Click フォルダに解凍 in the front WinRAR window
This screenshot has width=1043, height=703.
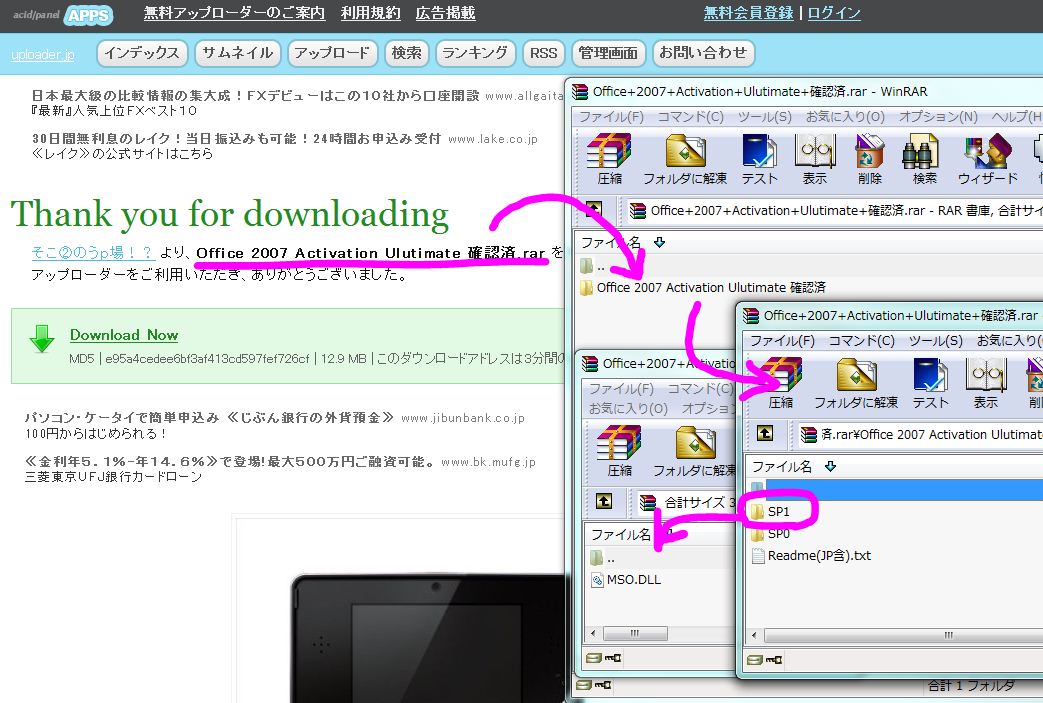(x=856, y=382)
